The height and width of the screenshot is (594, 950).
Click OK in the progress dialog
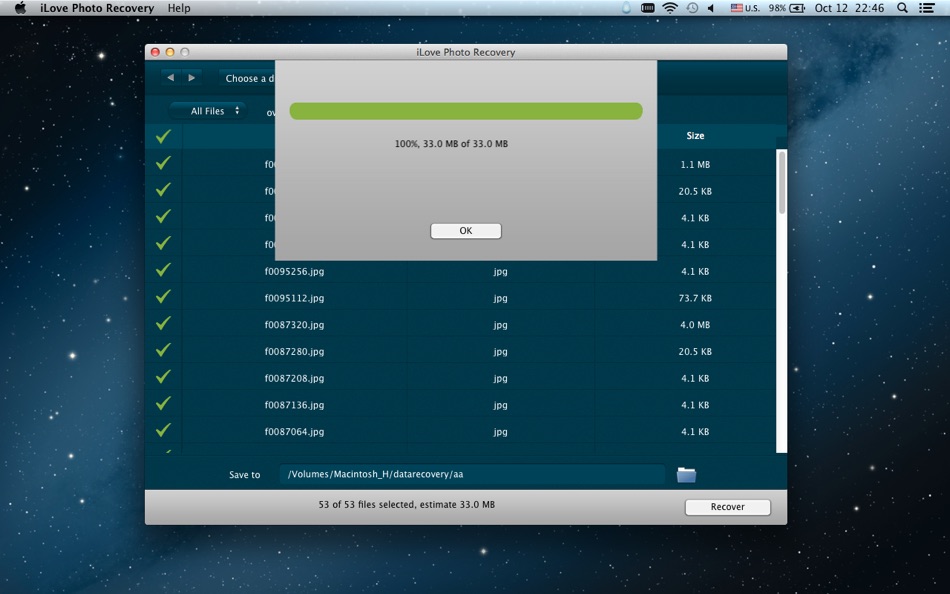click(466, 231)
